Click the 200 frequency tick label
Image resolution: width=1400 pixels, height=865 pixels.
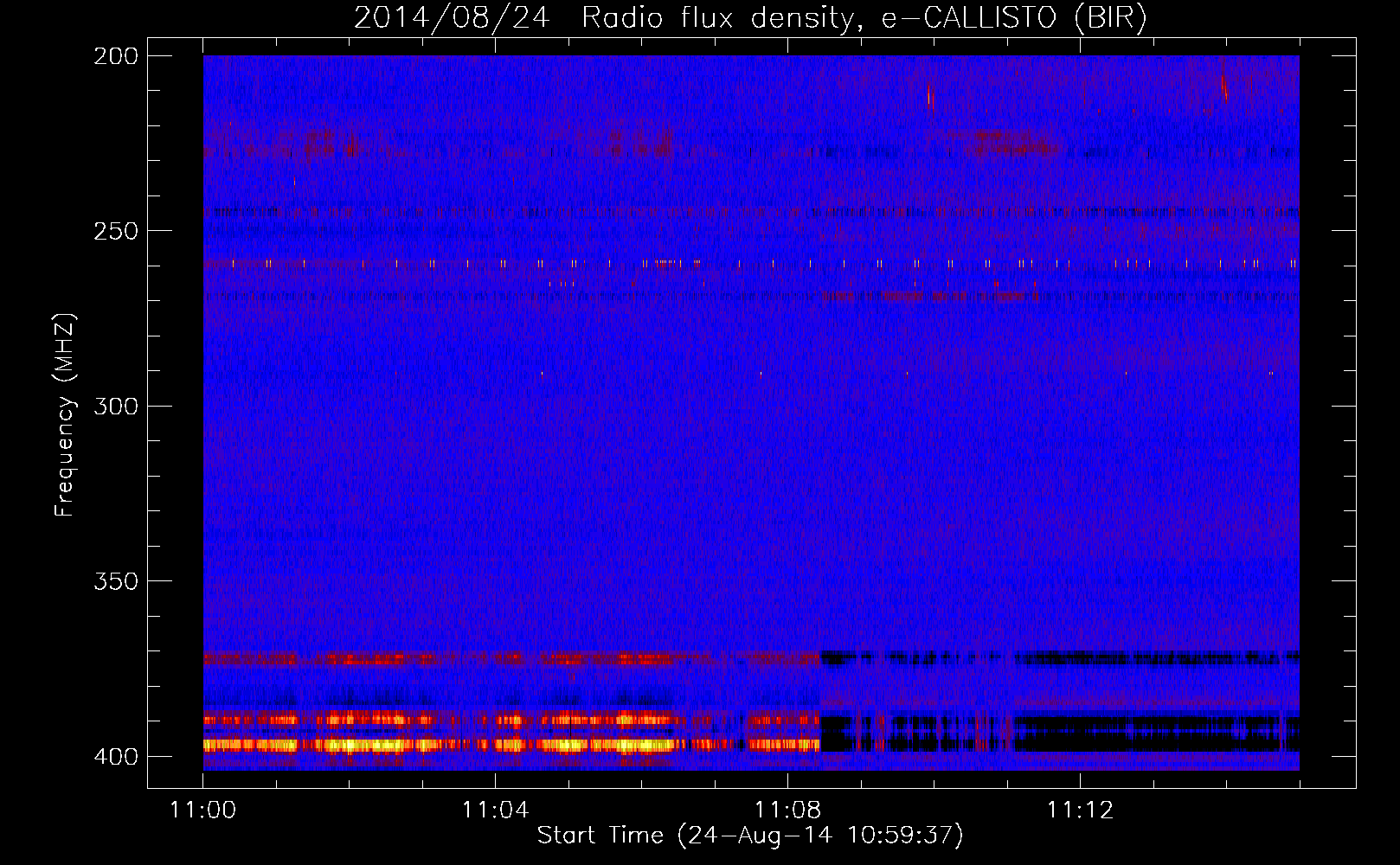pos(115,56)
